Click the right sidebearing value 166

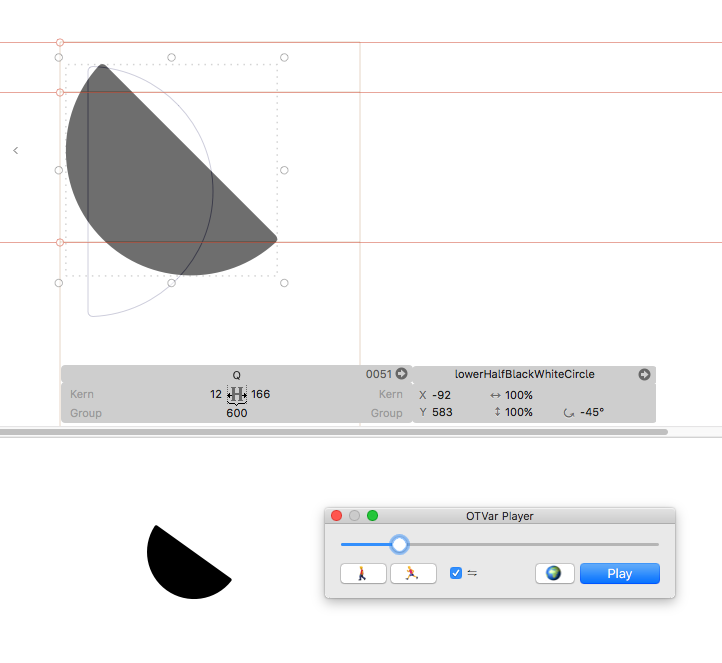(260, 394)
